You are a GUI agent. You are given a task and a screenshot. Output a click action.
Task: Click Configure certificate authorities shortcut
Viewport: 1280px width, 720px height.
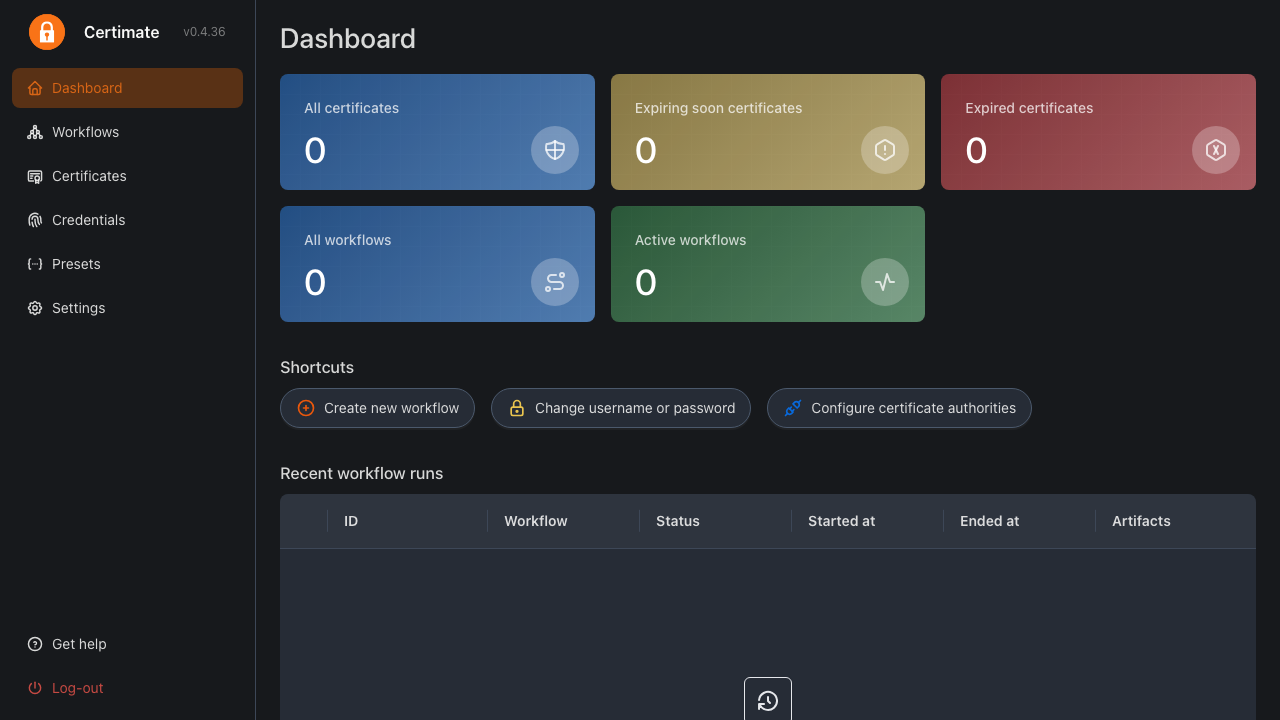click(899, 408)
